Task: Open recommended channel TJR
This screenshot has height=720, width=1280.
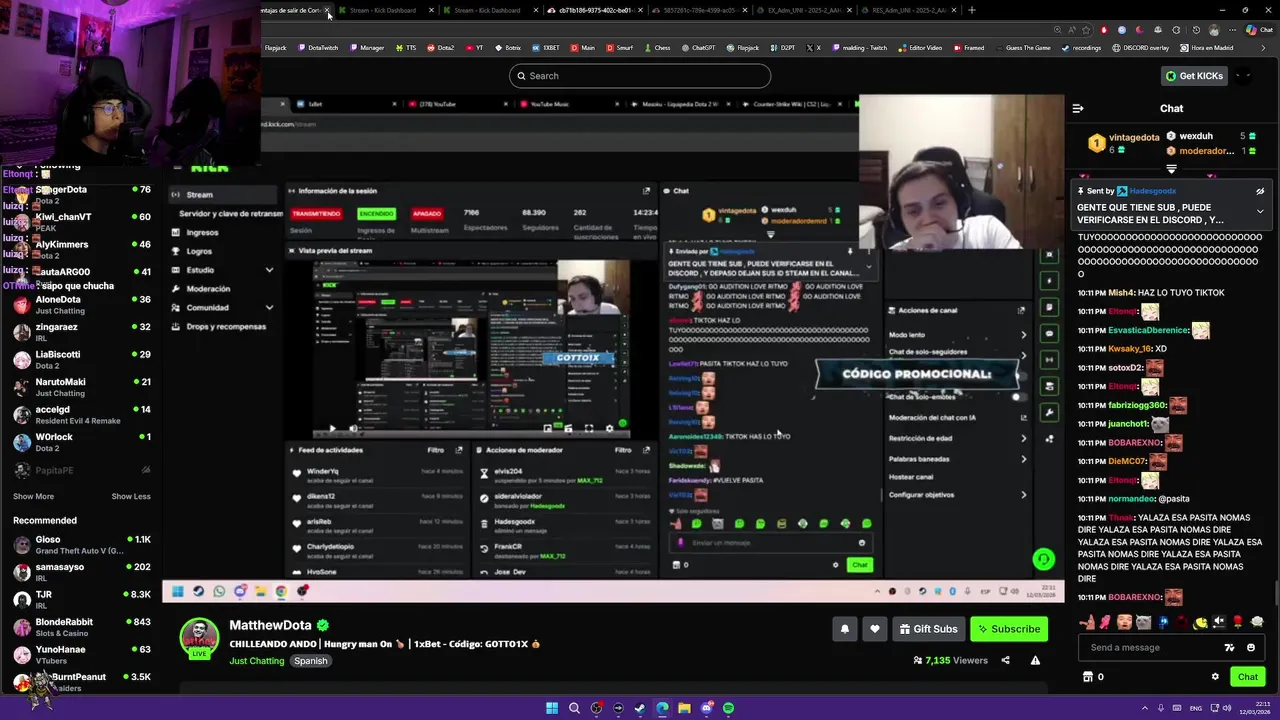Action: pos(82,600)
